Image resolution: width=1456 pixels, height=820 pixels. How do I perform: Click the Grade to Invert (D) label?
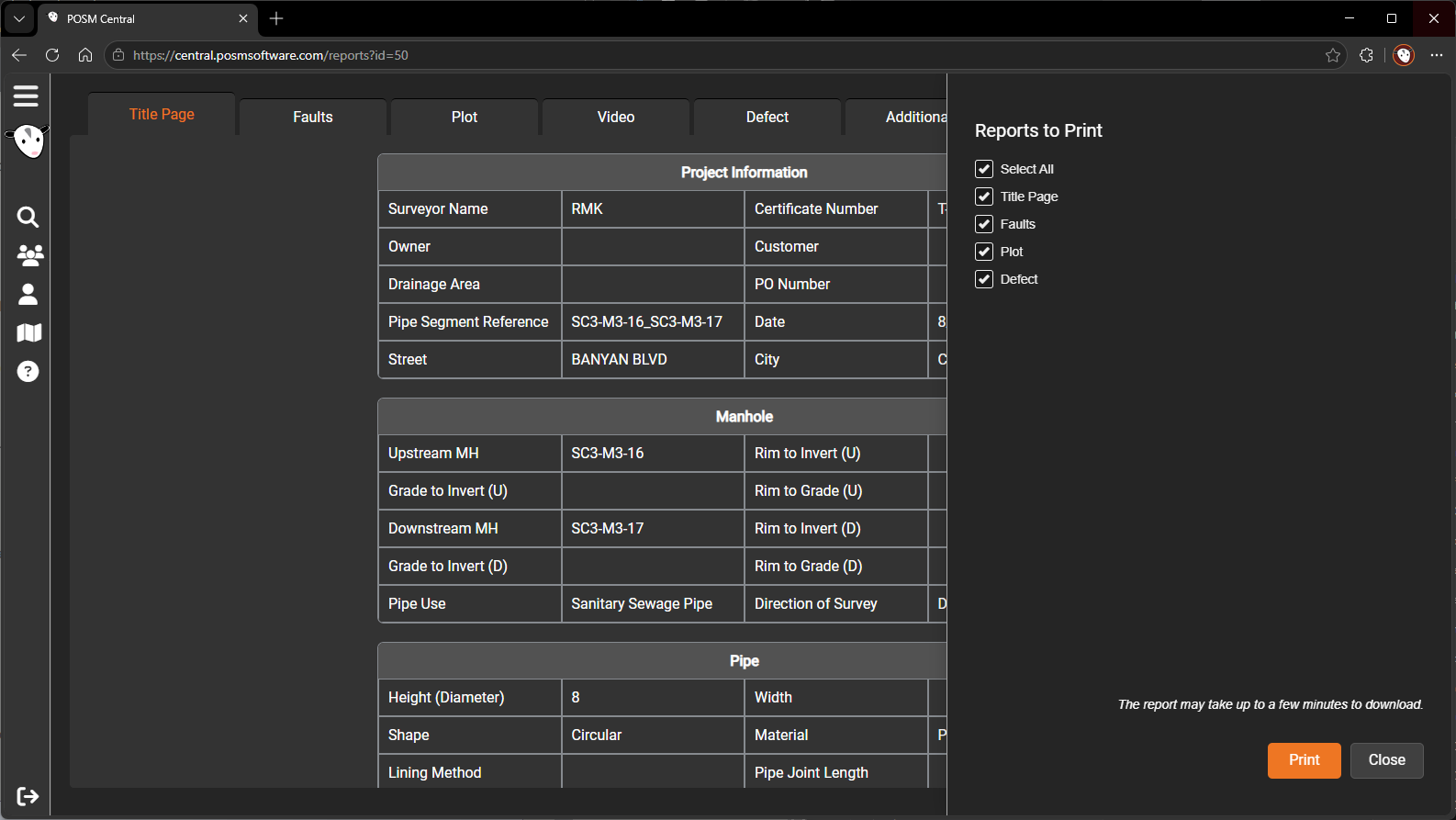pyautogui.click(x=448, y=566)
